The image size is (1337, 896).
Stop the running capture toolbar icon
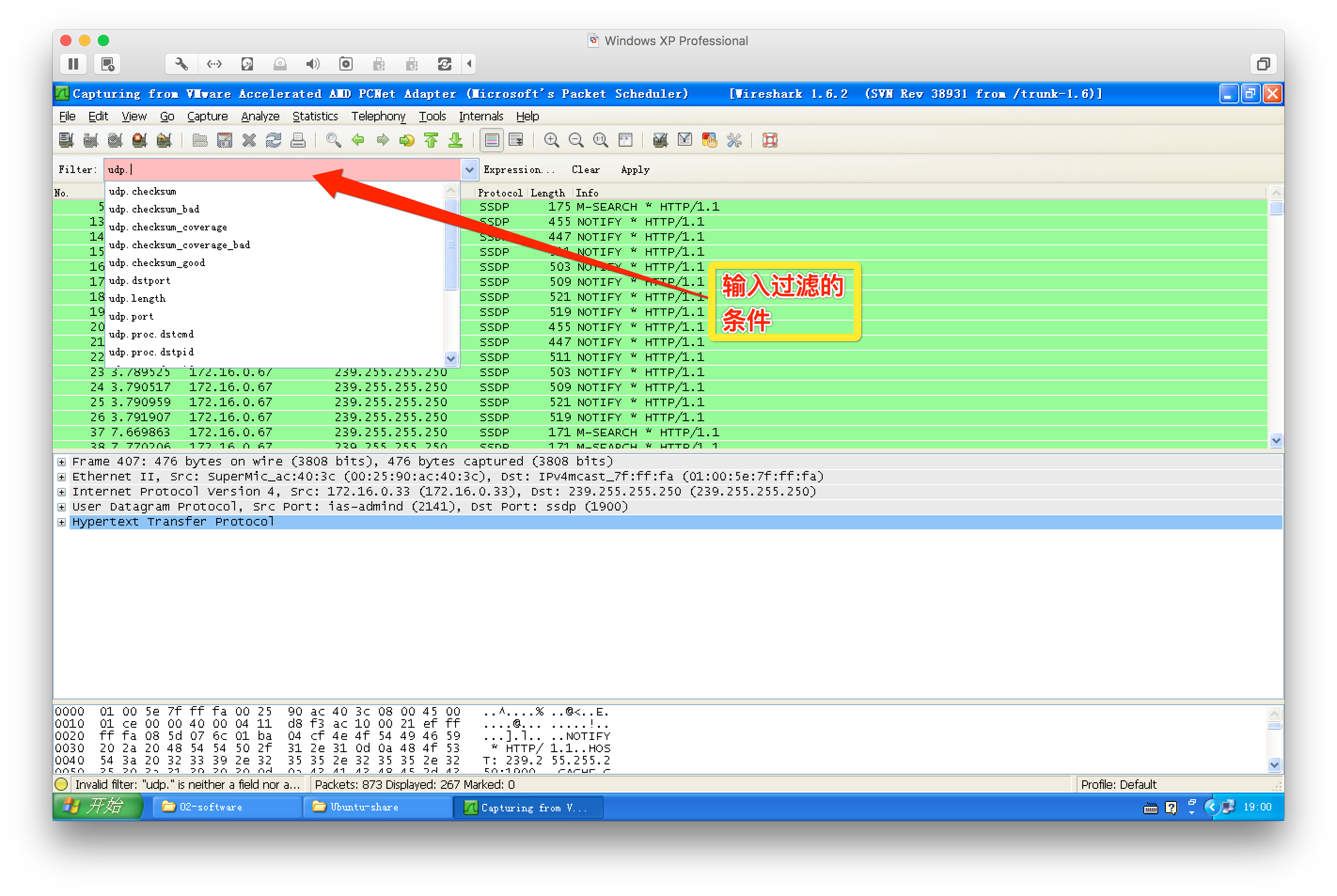click(x=140, y=140)
